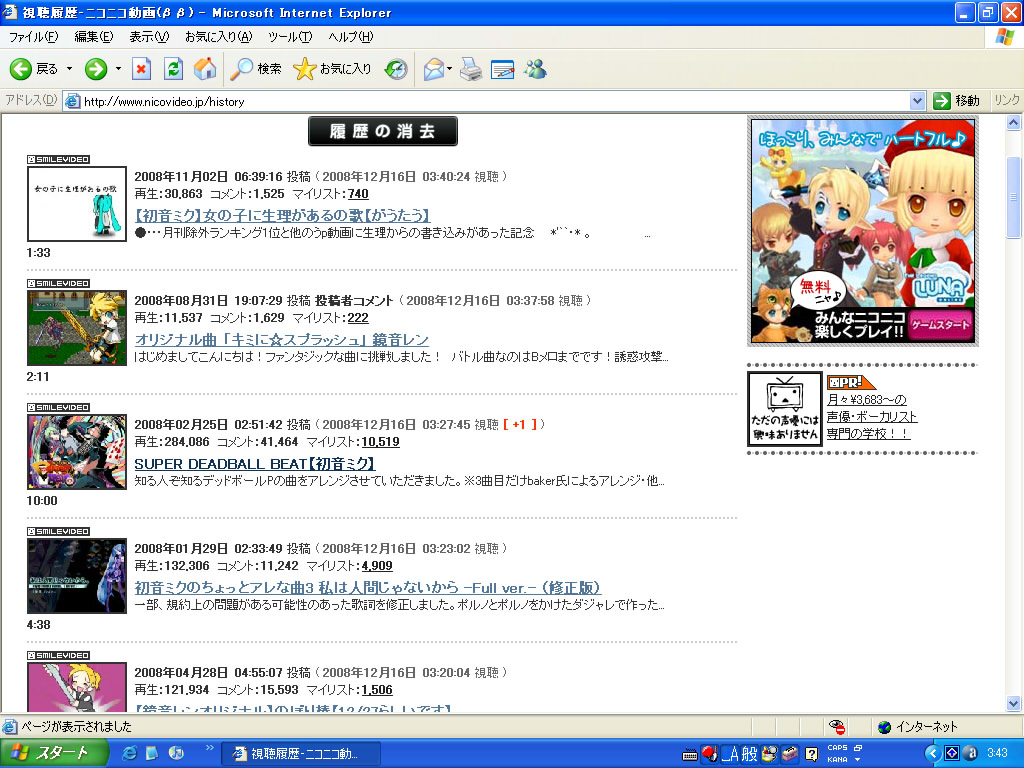Click the privacy report icon in status bar
Screen dimensions: 1024x768
(x=837, y=726)
